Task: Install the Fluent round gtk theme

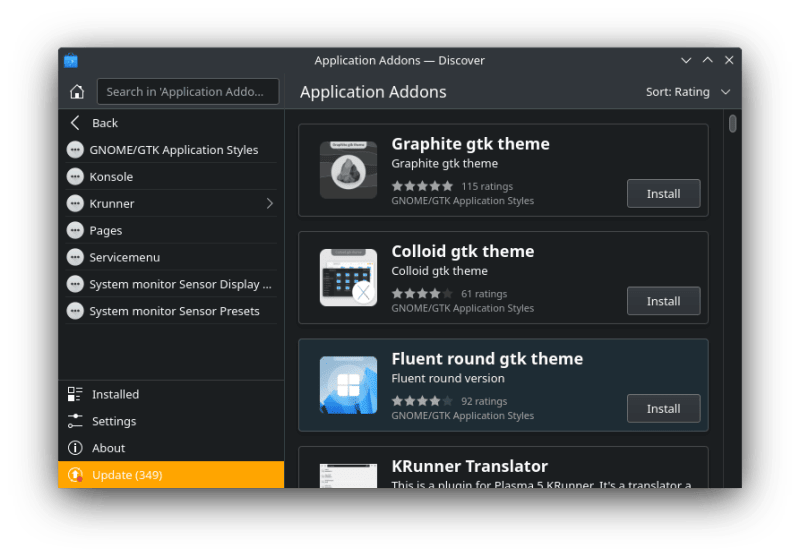Action: (x=663, y=409)
